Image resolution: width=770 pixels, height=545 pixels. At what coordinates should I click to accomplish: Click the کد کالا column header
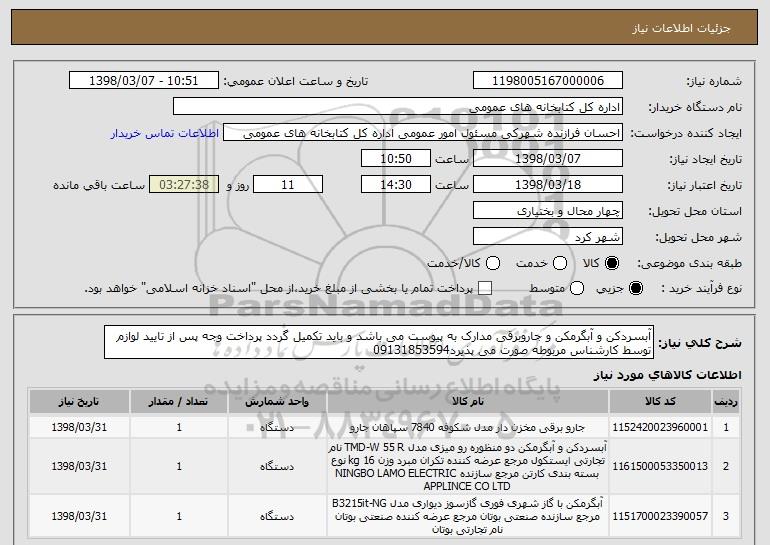pos(660,402)
